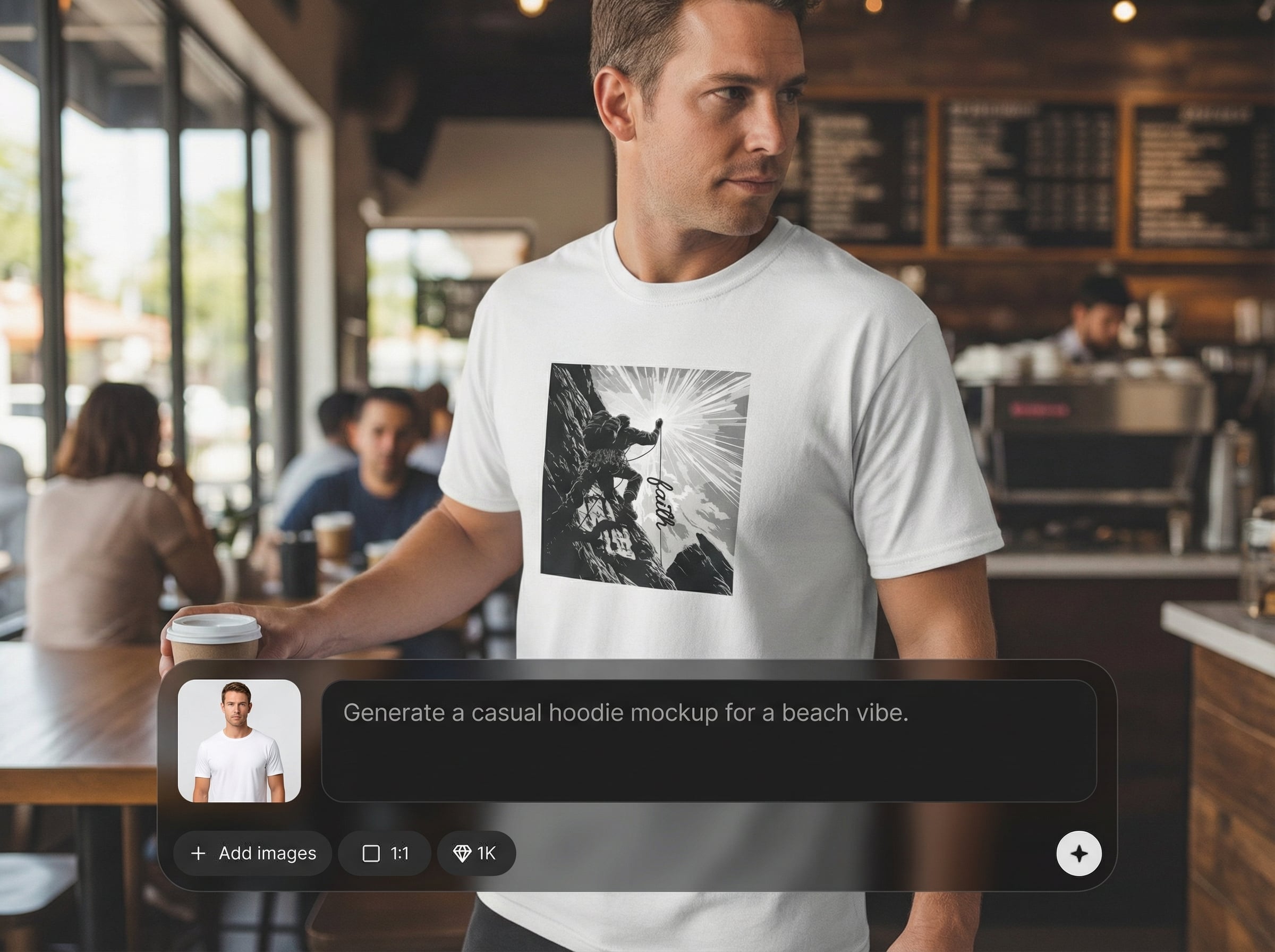The height and width of the screenshot is (952, 1275).
Task: Click the '1K' quality text label
Action: (486, 854)
